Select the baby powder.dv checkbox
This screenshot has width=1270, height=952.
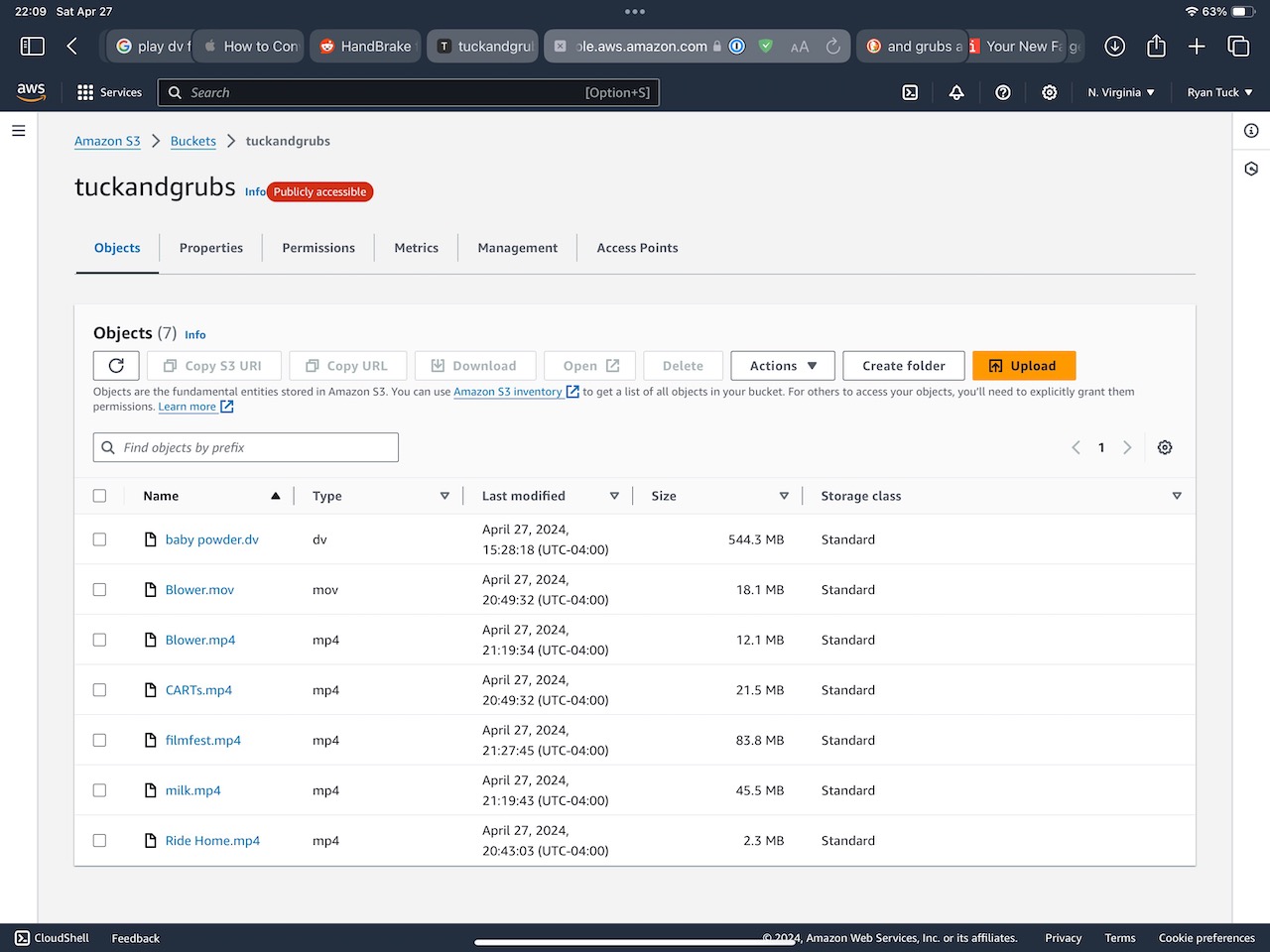99,539
